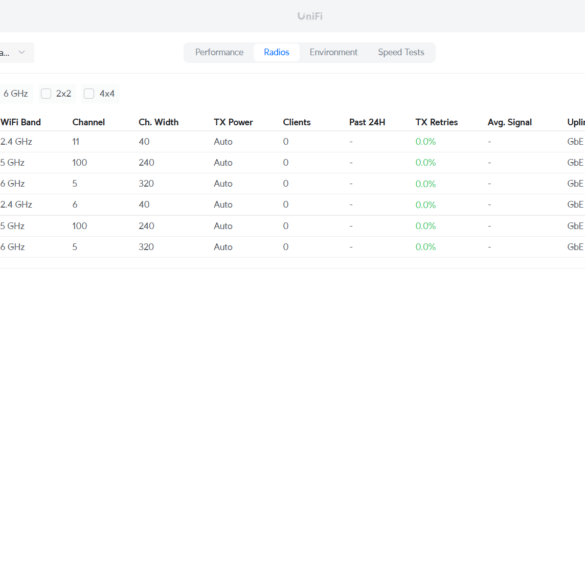Switch to the Performance tab
The image size is (585, 585).
[219, 52]
